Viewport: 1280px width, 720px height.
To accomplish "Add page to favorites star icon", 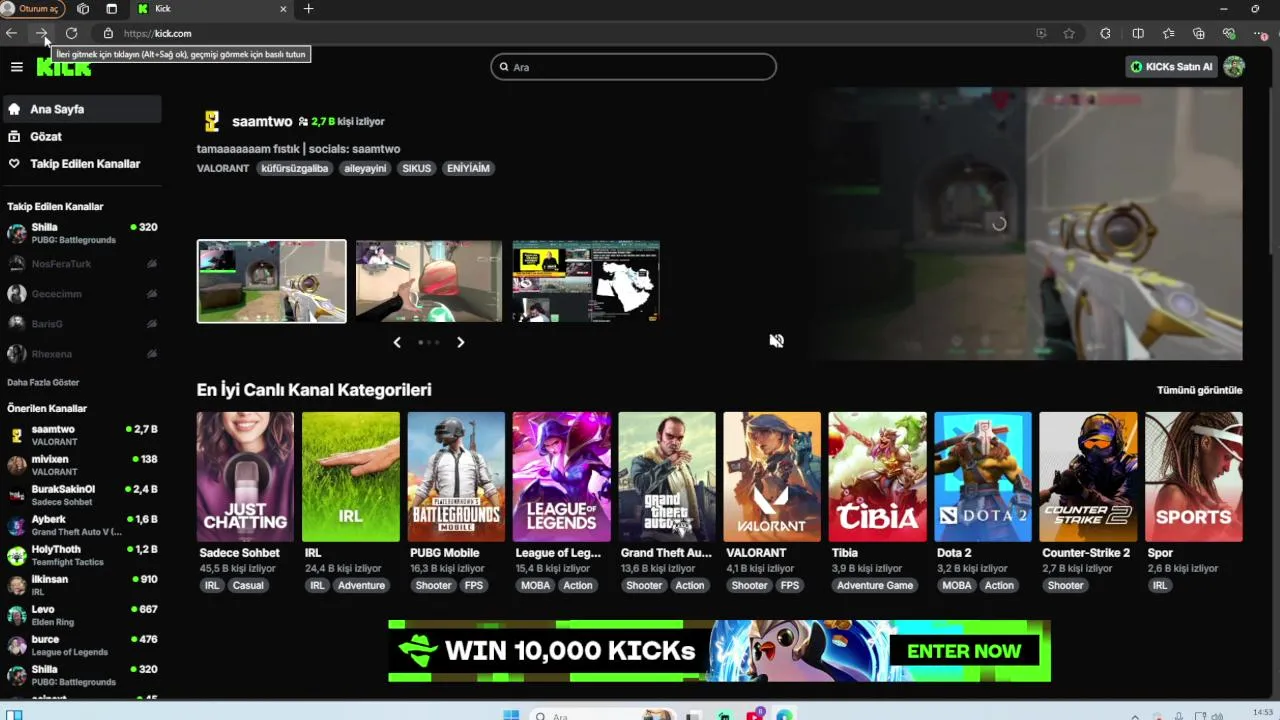I will point(1069,33).
